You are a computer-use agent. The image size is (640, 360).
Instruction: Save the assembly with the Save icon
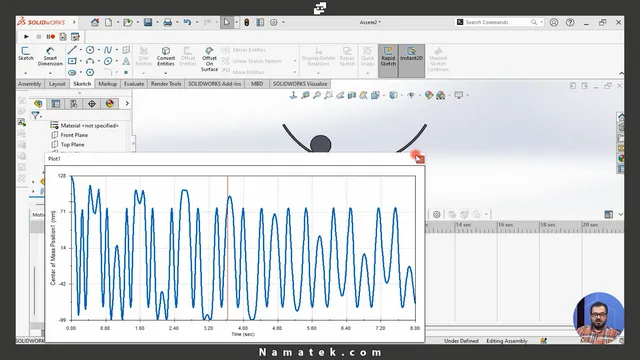point(148,22)
